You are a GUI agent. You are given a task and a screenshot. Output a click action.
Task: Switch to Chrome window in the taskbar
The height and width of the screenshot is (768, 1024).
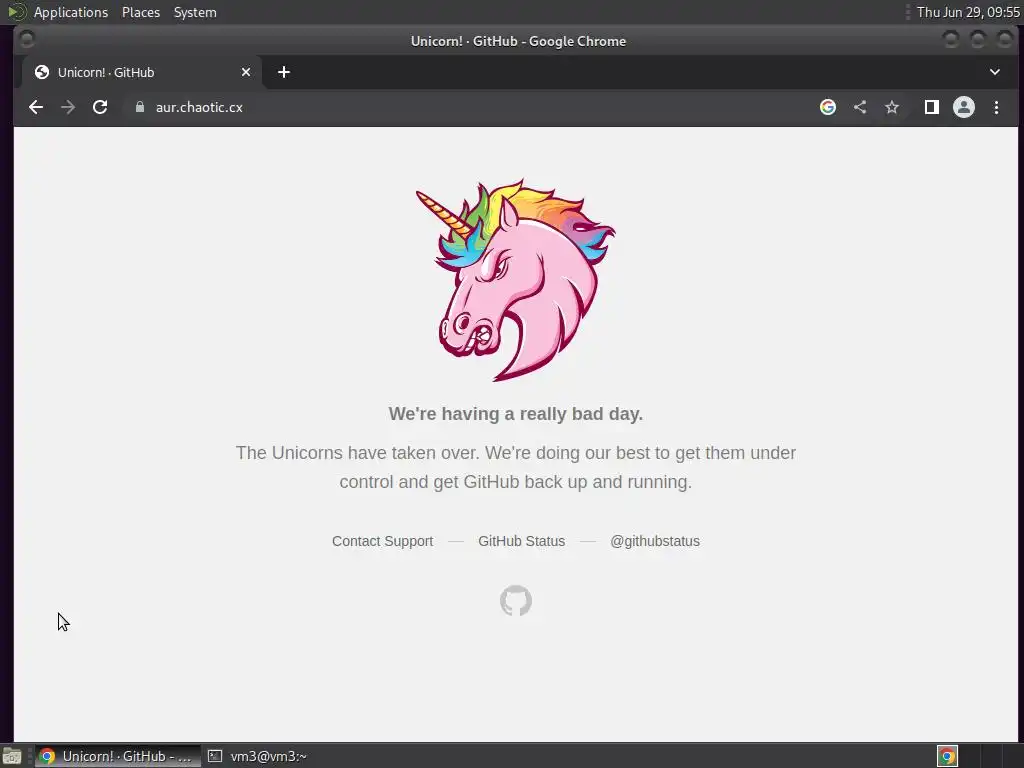point(118,756)
